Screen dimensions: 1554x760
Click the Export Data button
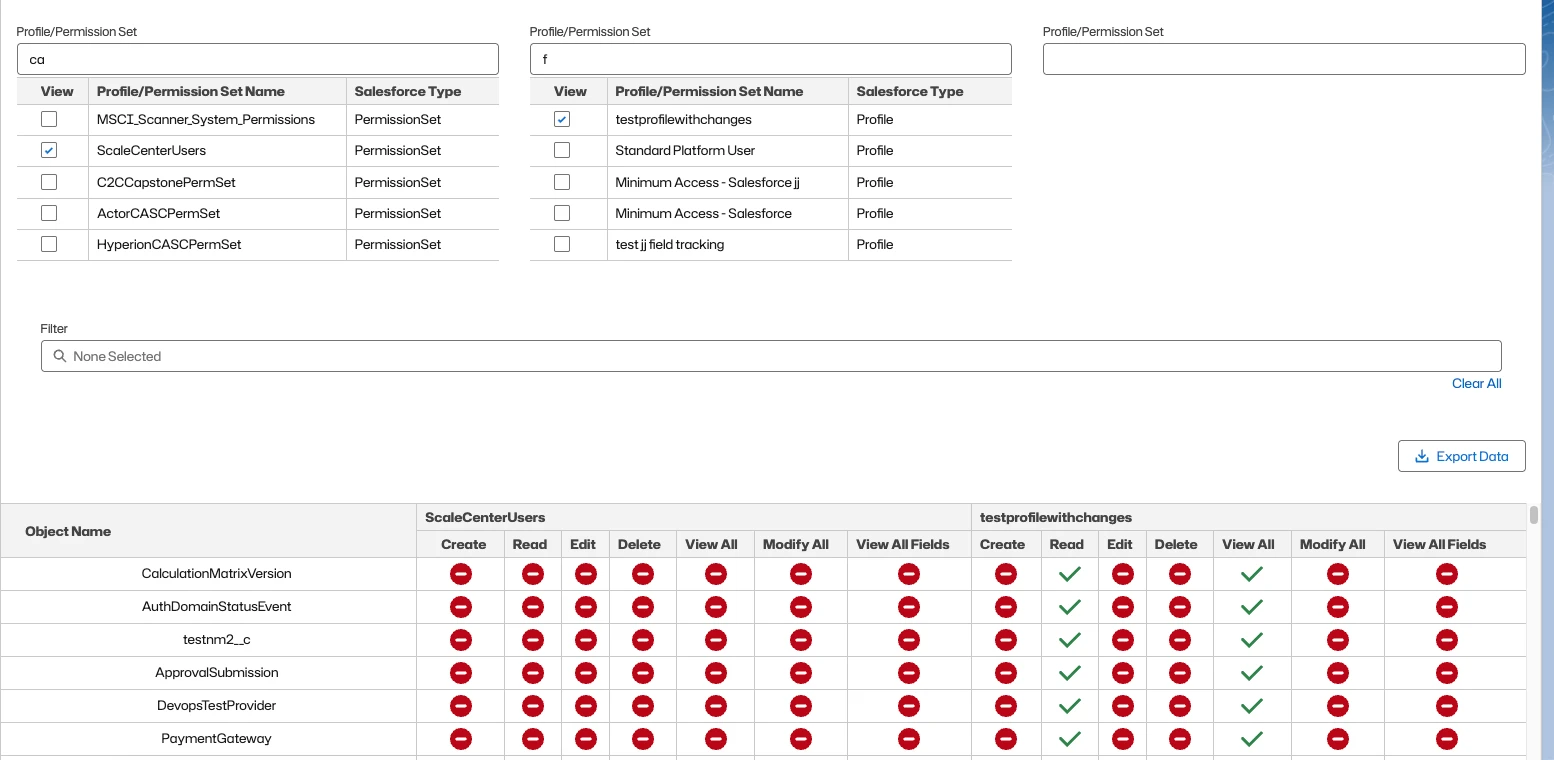pyautogui.click(x=1461, y=456)
